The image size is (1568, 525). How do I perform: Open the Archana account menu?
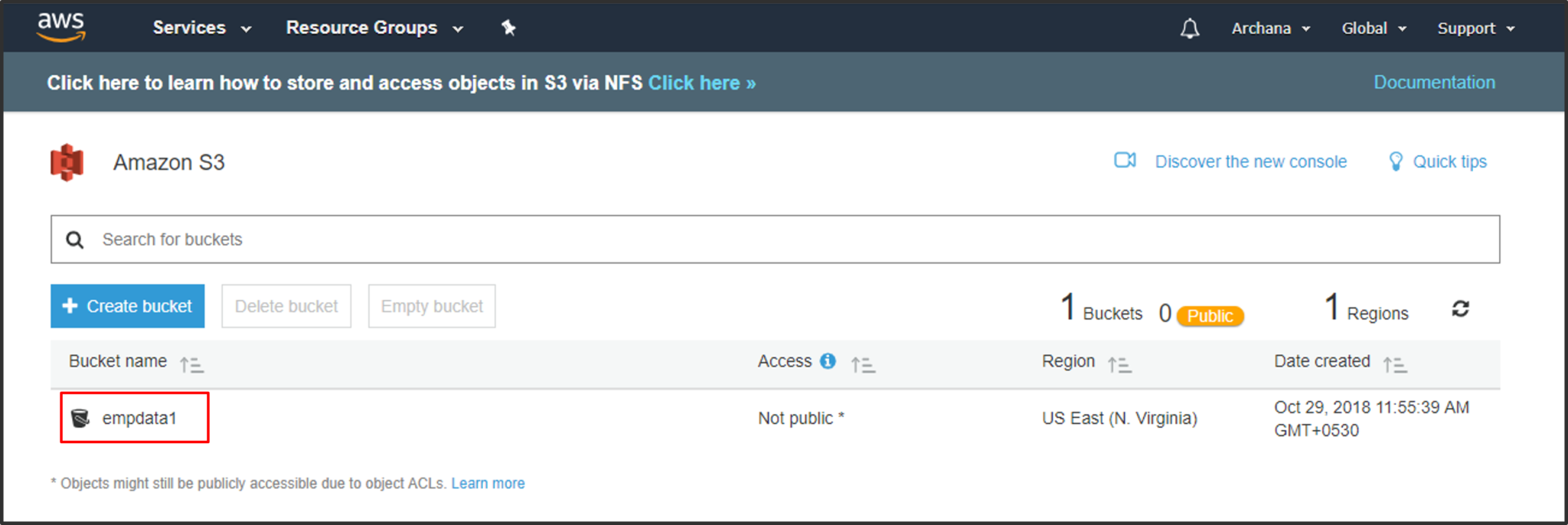pyautogui.click(x=1271, y=28)
